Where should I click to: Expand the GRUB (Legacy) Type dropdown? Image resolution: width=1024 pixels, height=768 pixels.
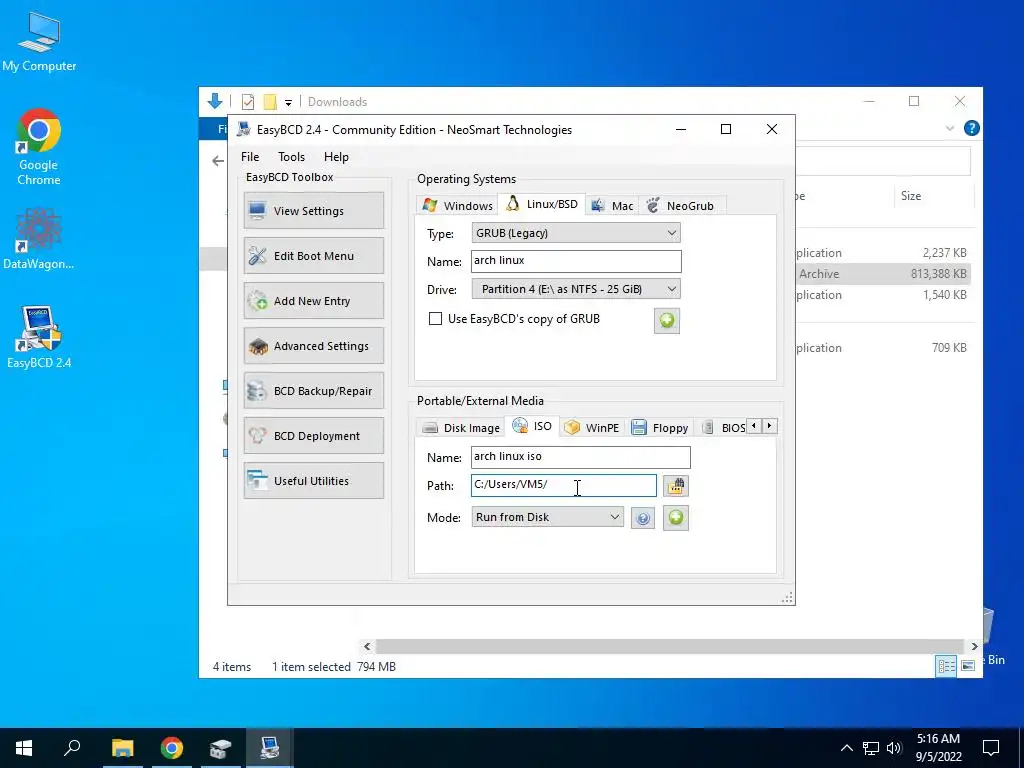[576, 233]
